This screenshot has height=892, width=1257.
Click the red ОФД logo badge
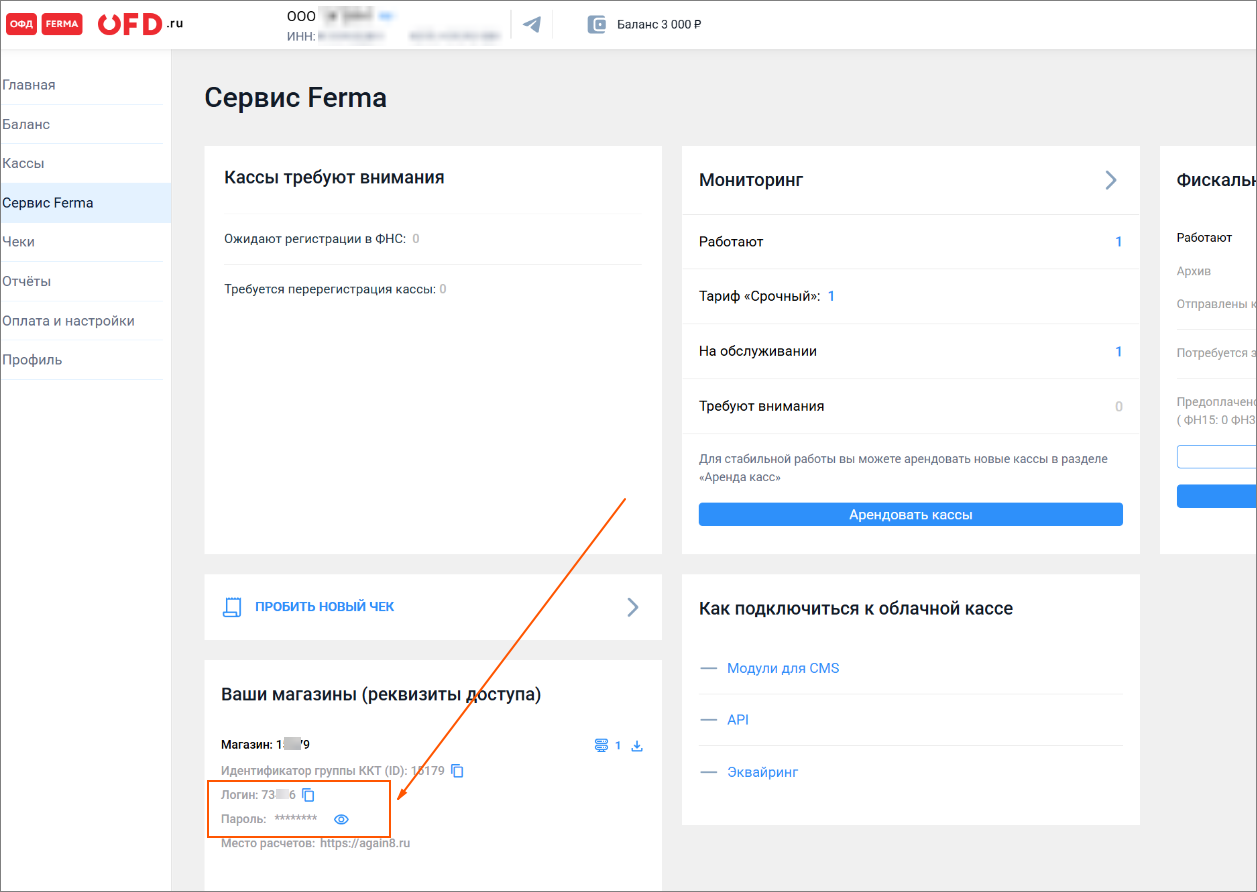point(21,24)
